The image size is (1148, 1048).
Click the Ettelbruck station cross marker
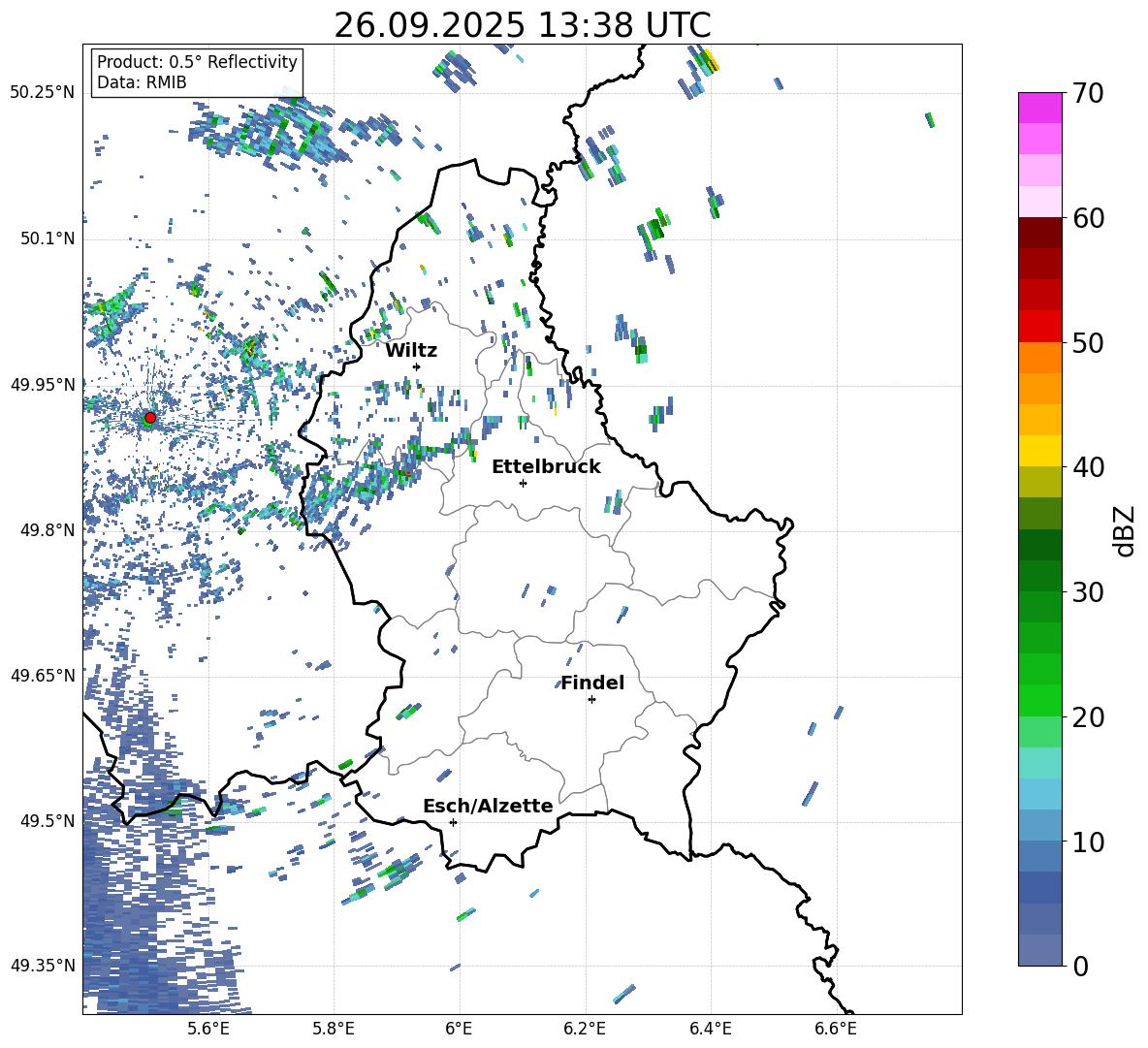click(x=523, y=483)
